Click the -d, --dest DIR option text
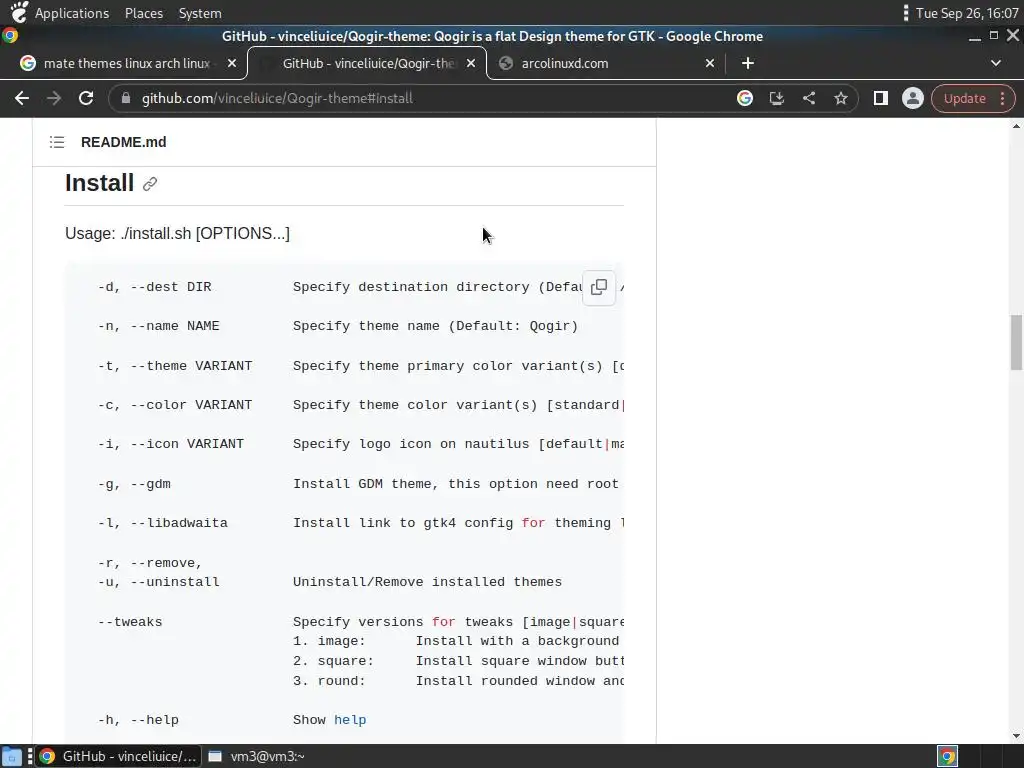 [x=155, y=287]
